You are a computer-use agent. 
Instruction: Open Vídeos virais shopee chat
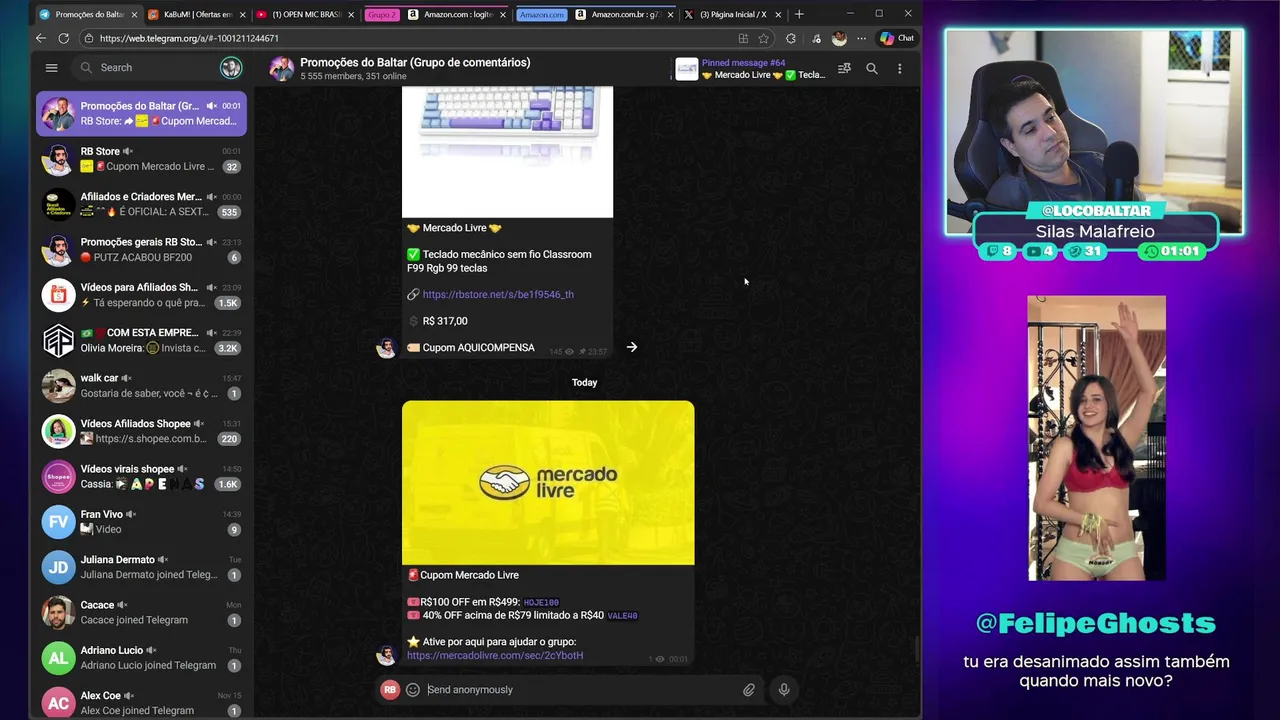pos(141,476)
